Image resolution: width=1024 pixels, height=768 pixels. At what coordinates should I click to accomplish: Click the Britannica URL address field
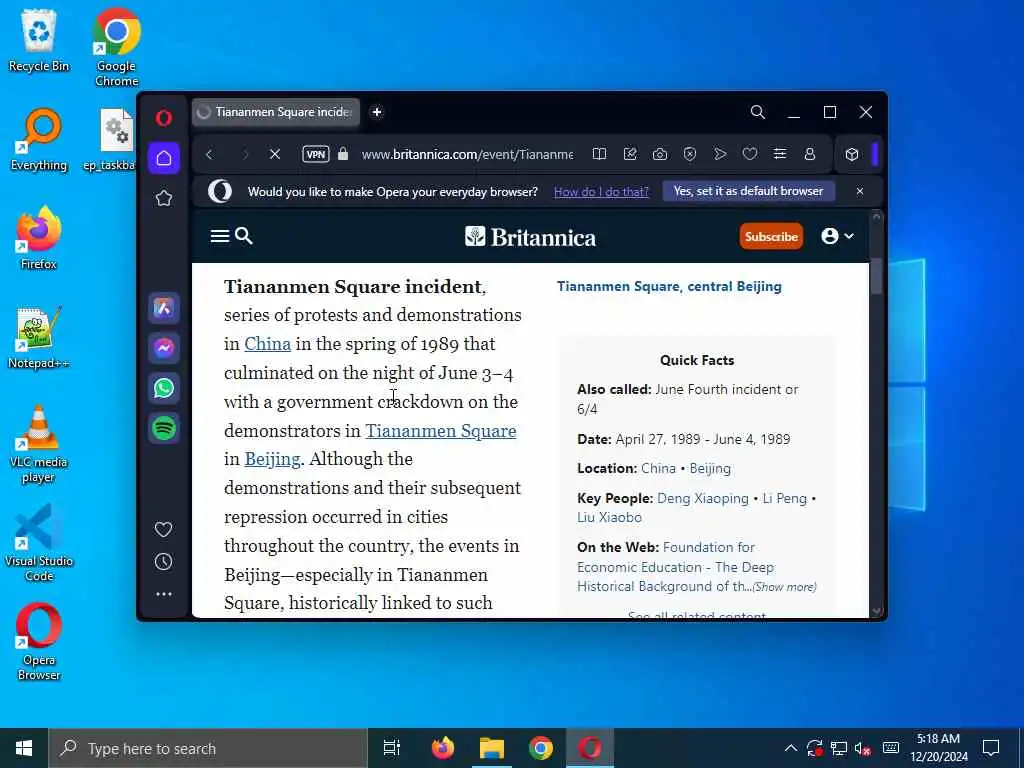[x=468, y=155]
